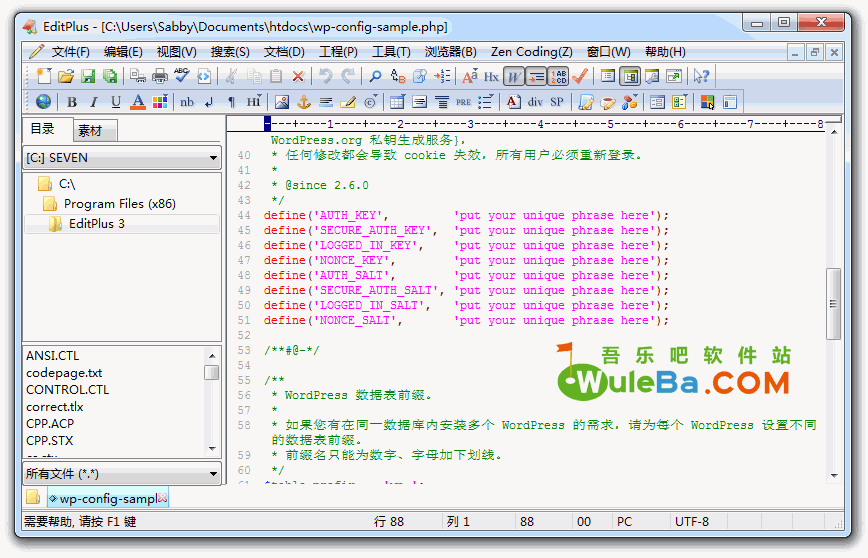Switch to the 素材 tab
This screenshot has height=558, width=868.
pyautogui.click(x=90, y=131)
